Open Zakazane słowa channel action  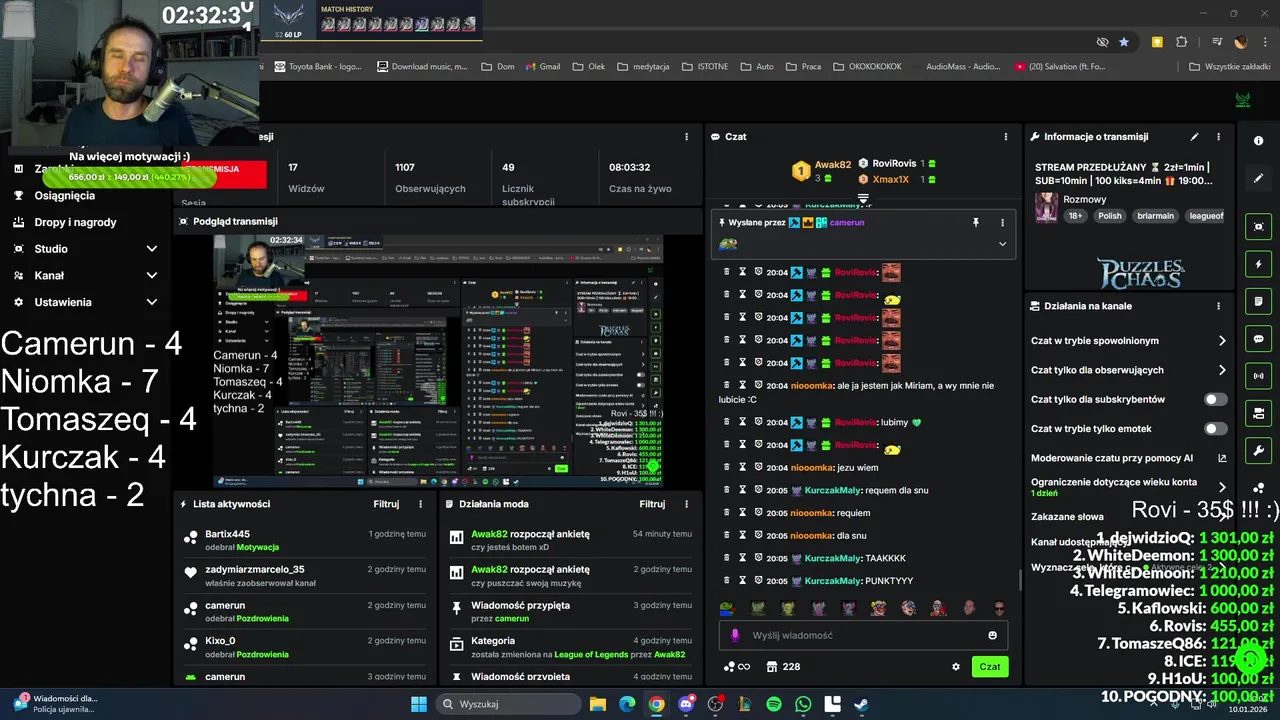point(1067,517)
